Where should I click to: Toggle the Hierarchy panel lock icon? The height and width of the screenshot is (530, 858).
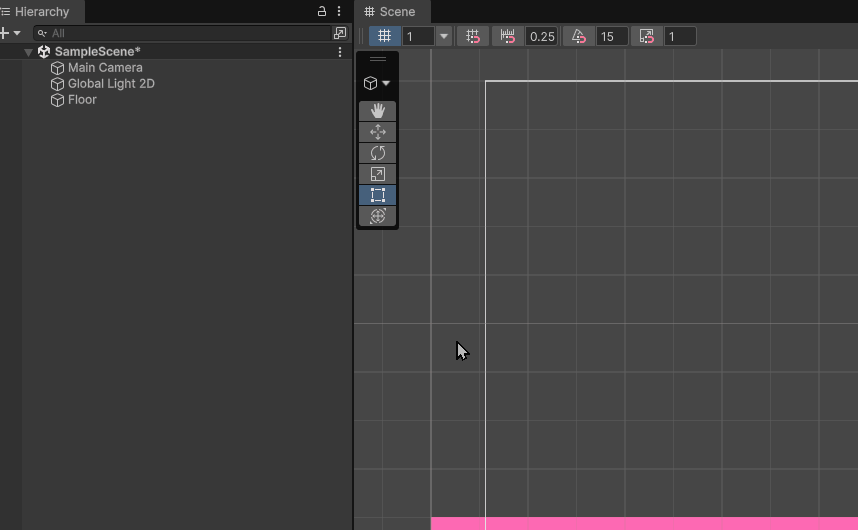tap(322, 11)
